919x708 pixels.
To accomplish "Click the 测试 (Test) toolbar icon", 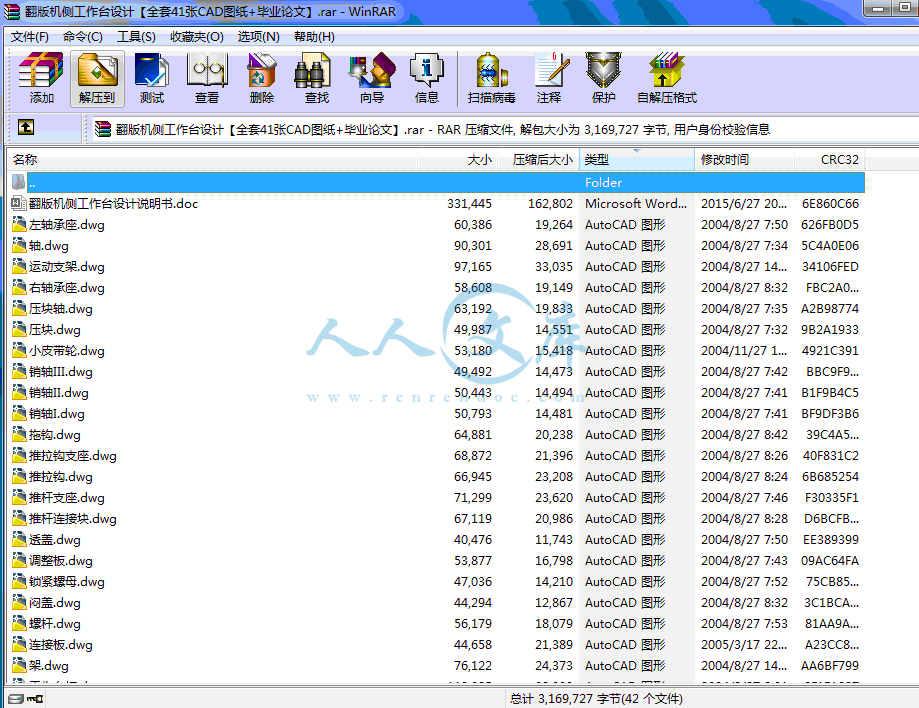I will point(152,79).
